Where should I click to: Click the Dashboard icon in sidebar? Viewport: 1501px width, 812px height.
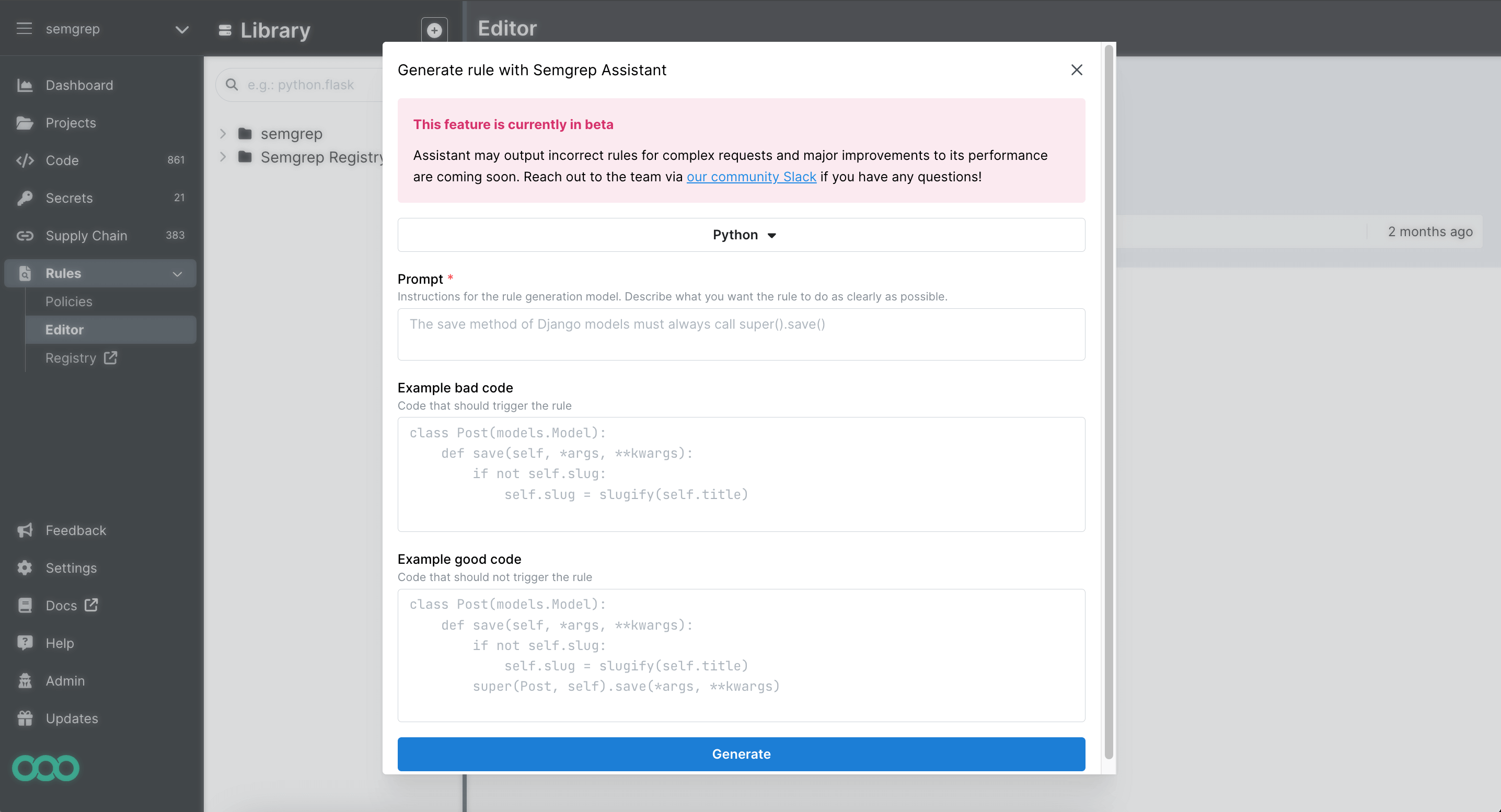coord(25,85)
